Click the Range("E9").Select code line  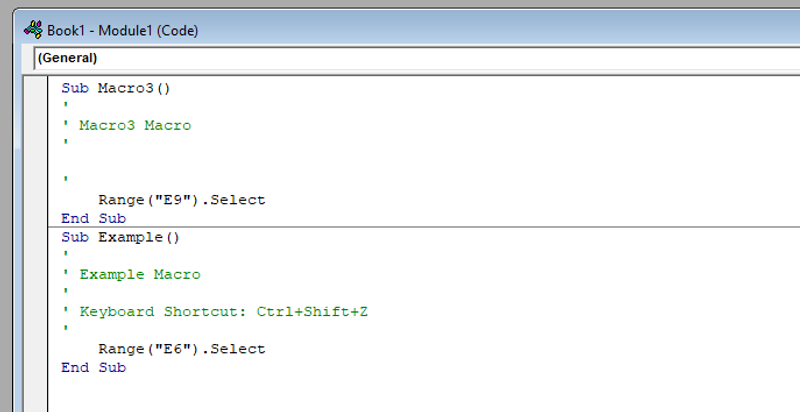tap(181, 200)
